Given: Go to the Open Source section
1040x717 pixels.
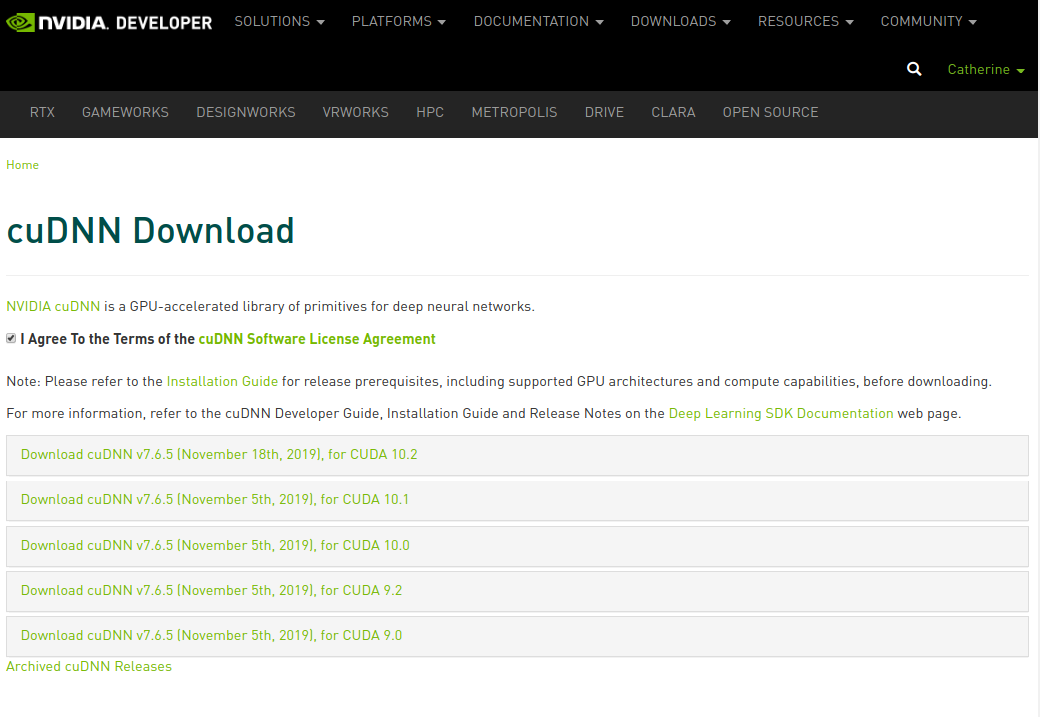Looking at the screenshot, I should (x=770, y=112).
